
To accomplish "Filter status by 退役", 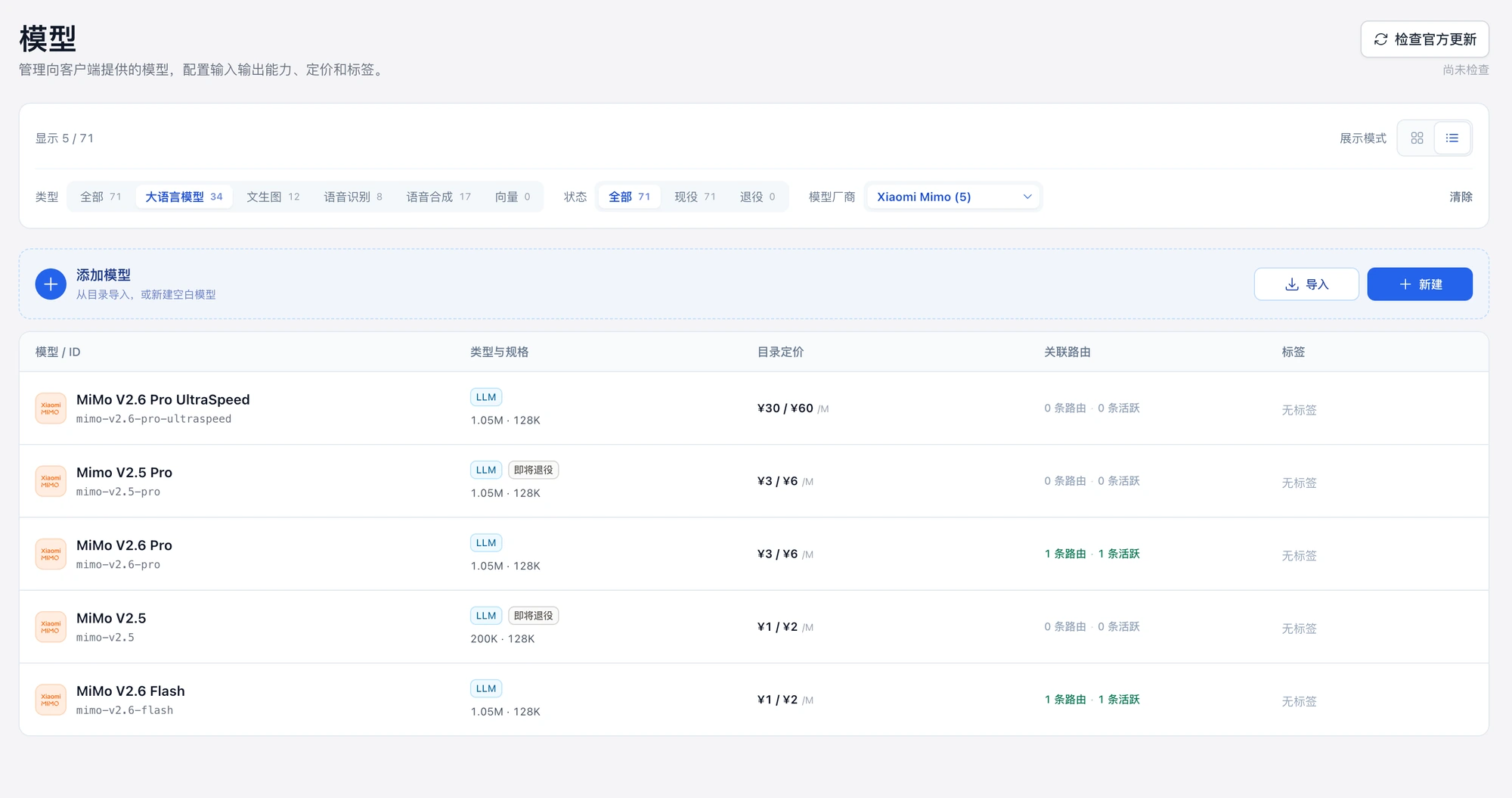I will pos(758,197).
